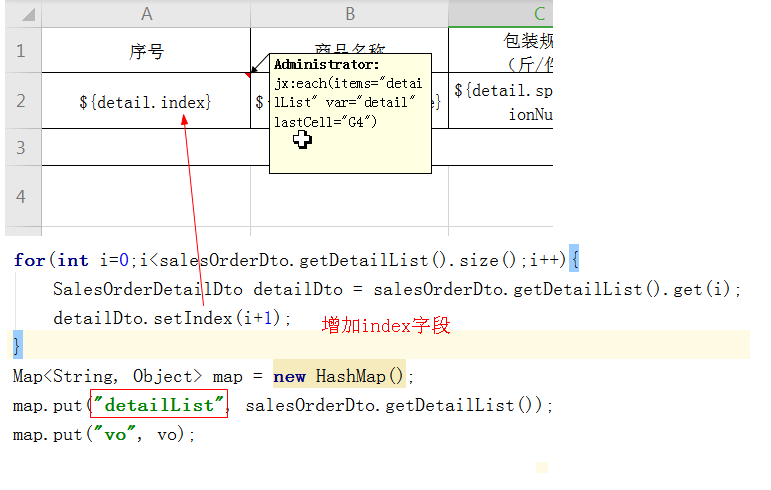Click the "detailList" string literal
This screenshot has width=771, height=490.
pyautogui.click(x=159, y=405)
